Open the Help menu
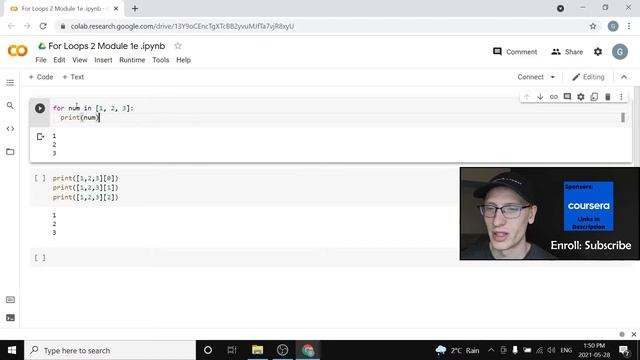640x360 pixels. click(183, 60)
